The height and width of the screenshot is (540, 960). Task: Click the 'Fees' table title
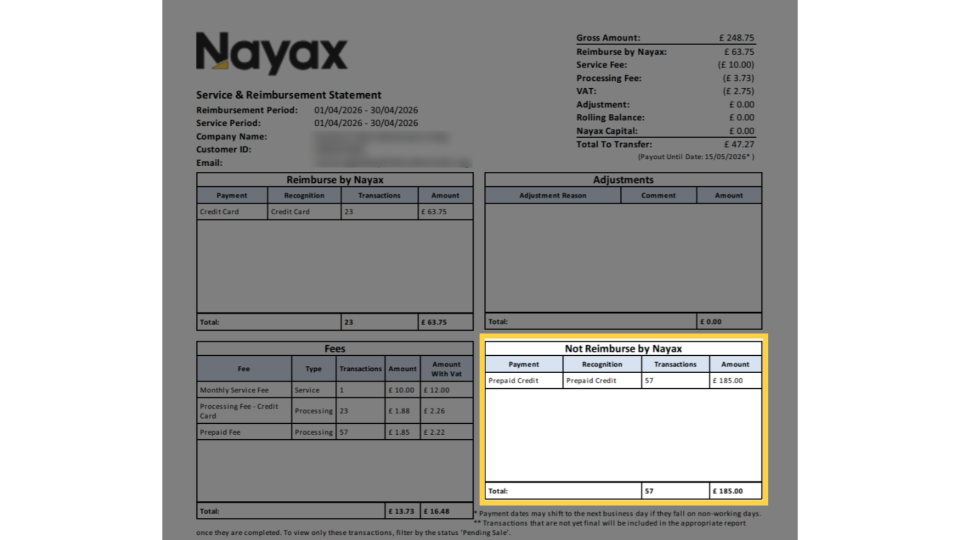coord(335,348)
